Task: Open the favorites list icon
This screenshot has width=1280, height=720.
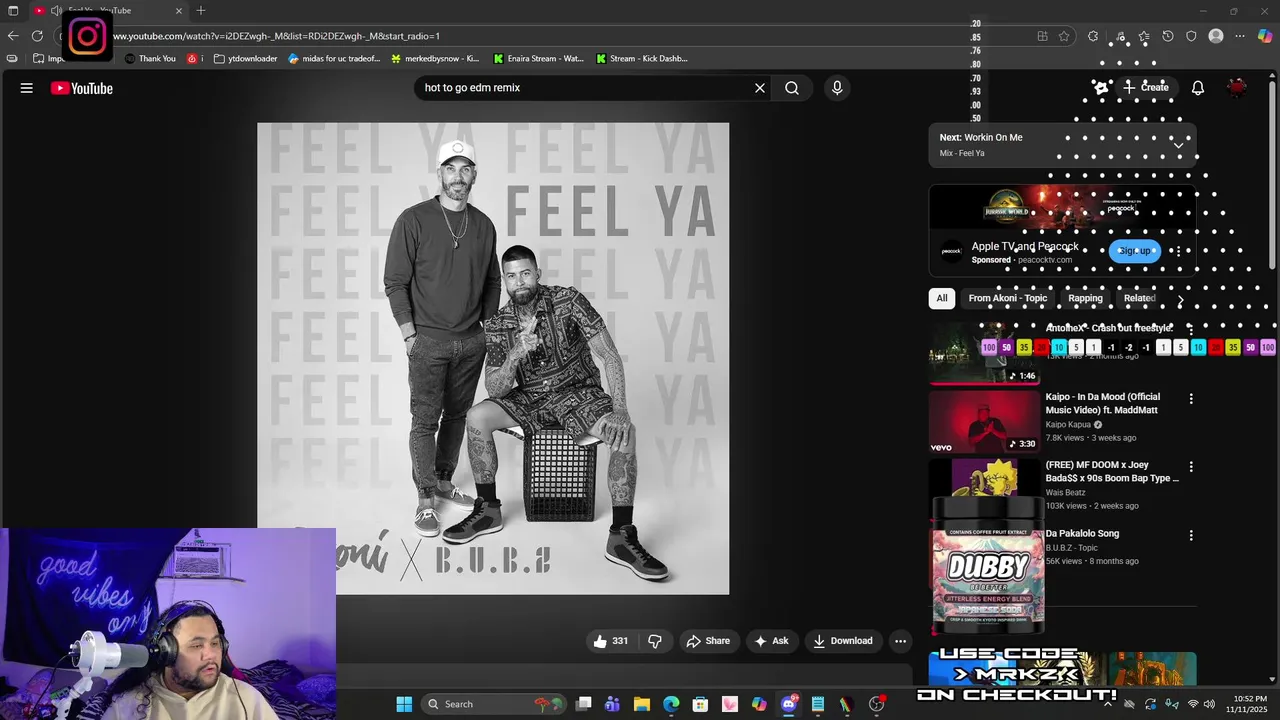Action: pyautogui.click(x=1143, y=36)
